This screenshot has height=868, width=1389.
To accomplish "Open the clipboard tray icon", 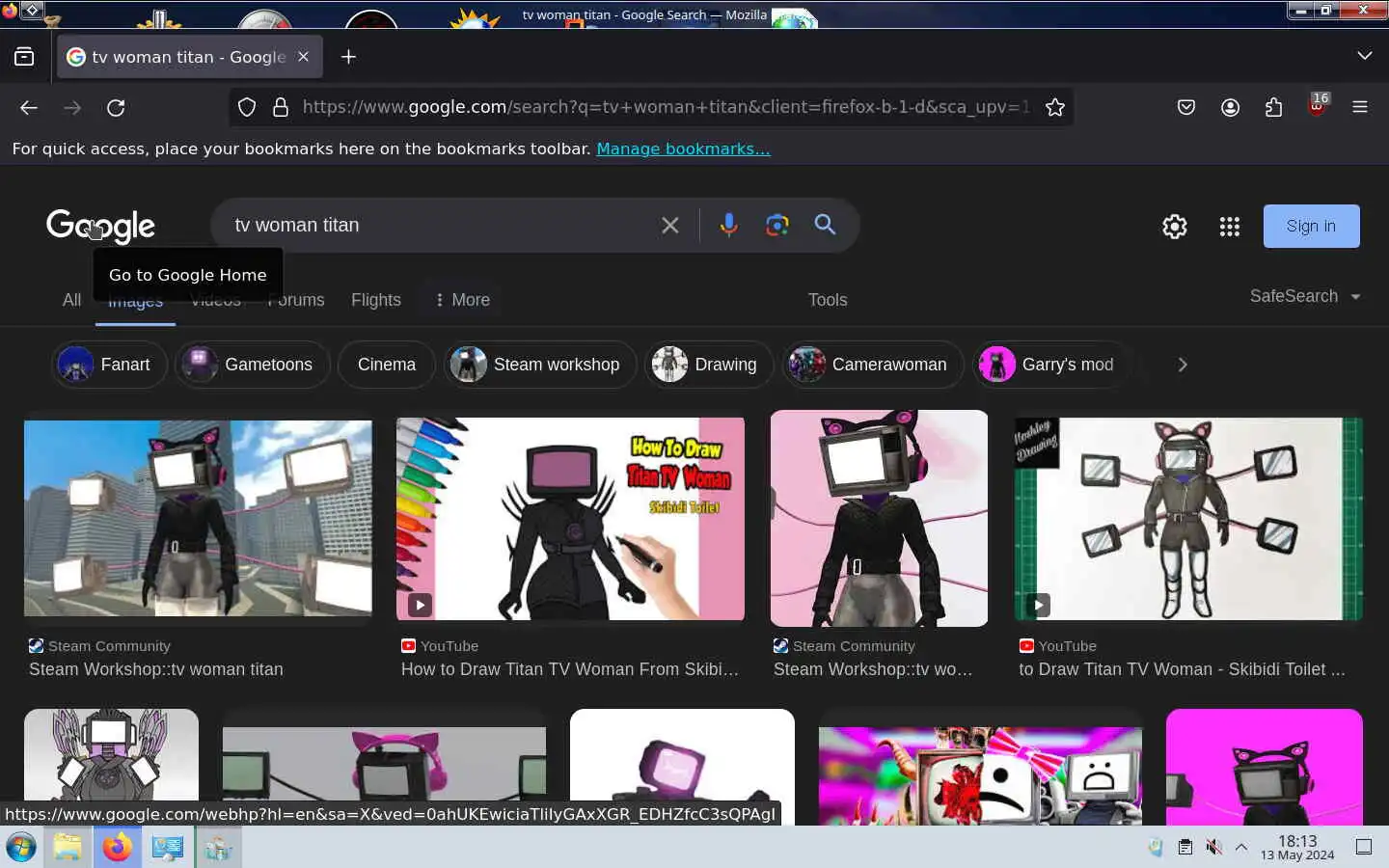I will pos(1185,847).
